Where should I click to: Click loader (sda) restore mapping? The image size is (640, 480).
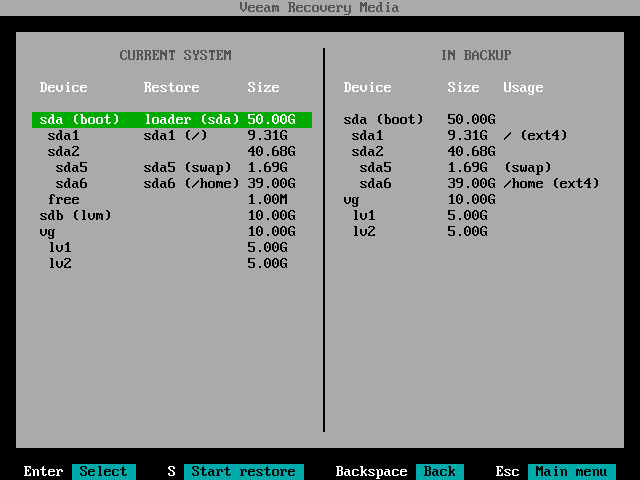191,120
